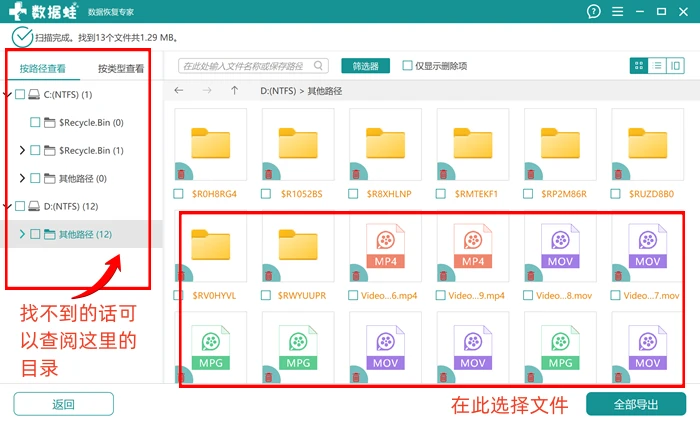Check the $Recycle.Bin (1) checkbox
Image resolution: width=700 pixels, height=427 pixels.
35,151
